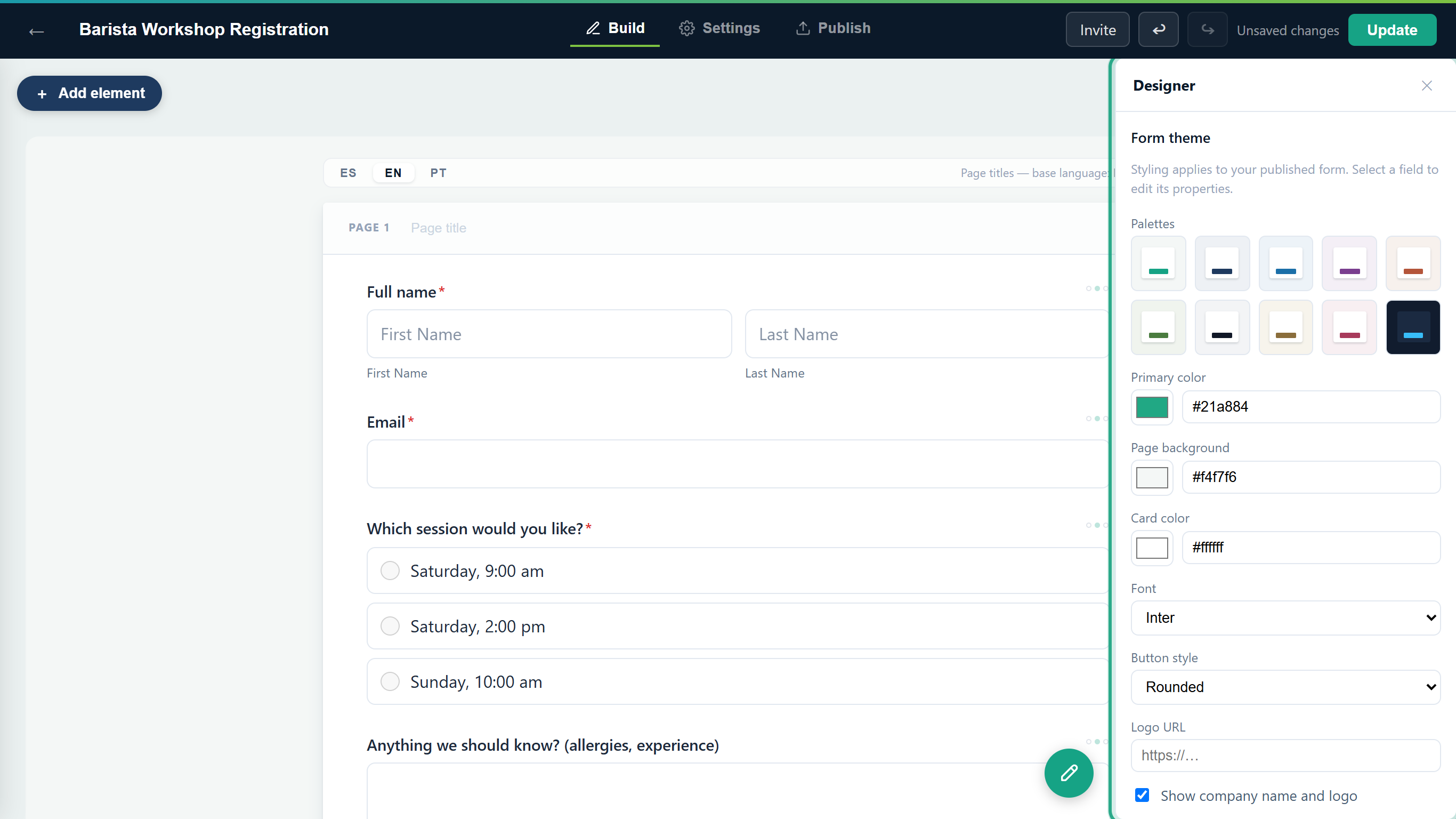Choose the black accent palette swatch

coord(1222,327)
